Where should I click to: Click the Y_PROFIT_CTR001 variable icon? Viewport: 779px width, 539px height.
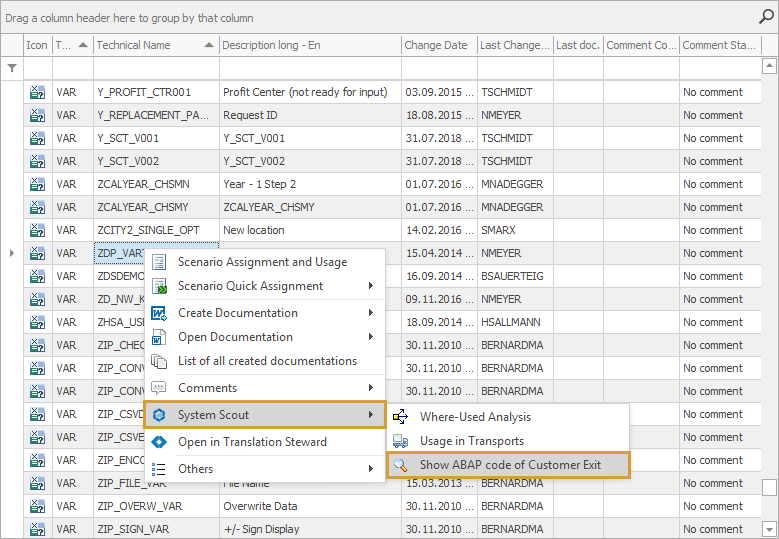(37, 92)
